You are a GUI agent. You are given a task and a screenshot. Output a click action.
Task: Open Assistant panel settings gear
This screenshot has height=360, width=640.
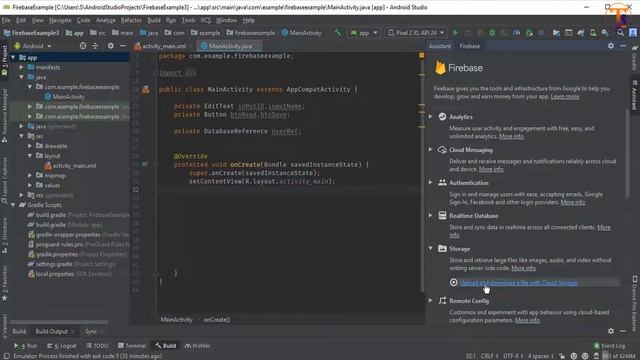(611, 46)
